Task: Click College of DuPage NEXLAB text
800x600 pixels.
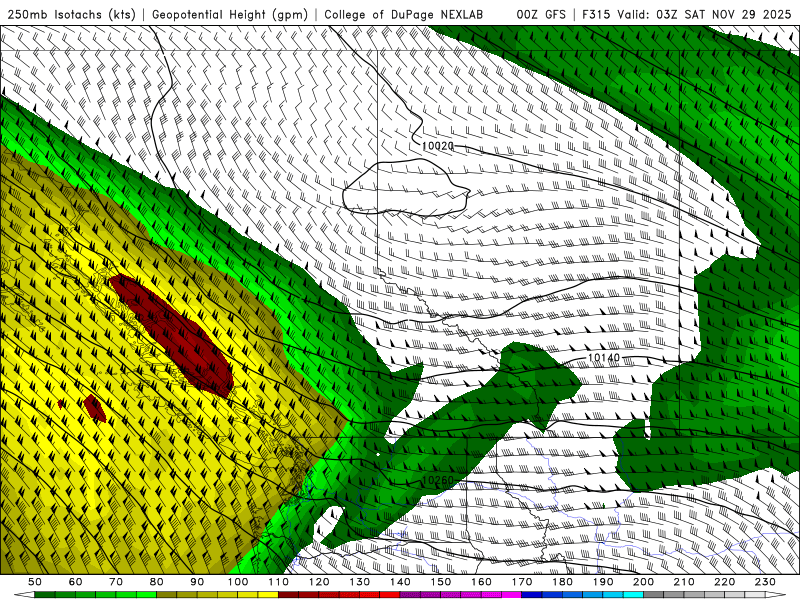Action: [403, 15]
